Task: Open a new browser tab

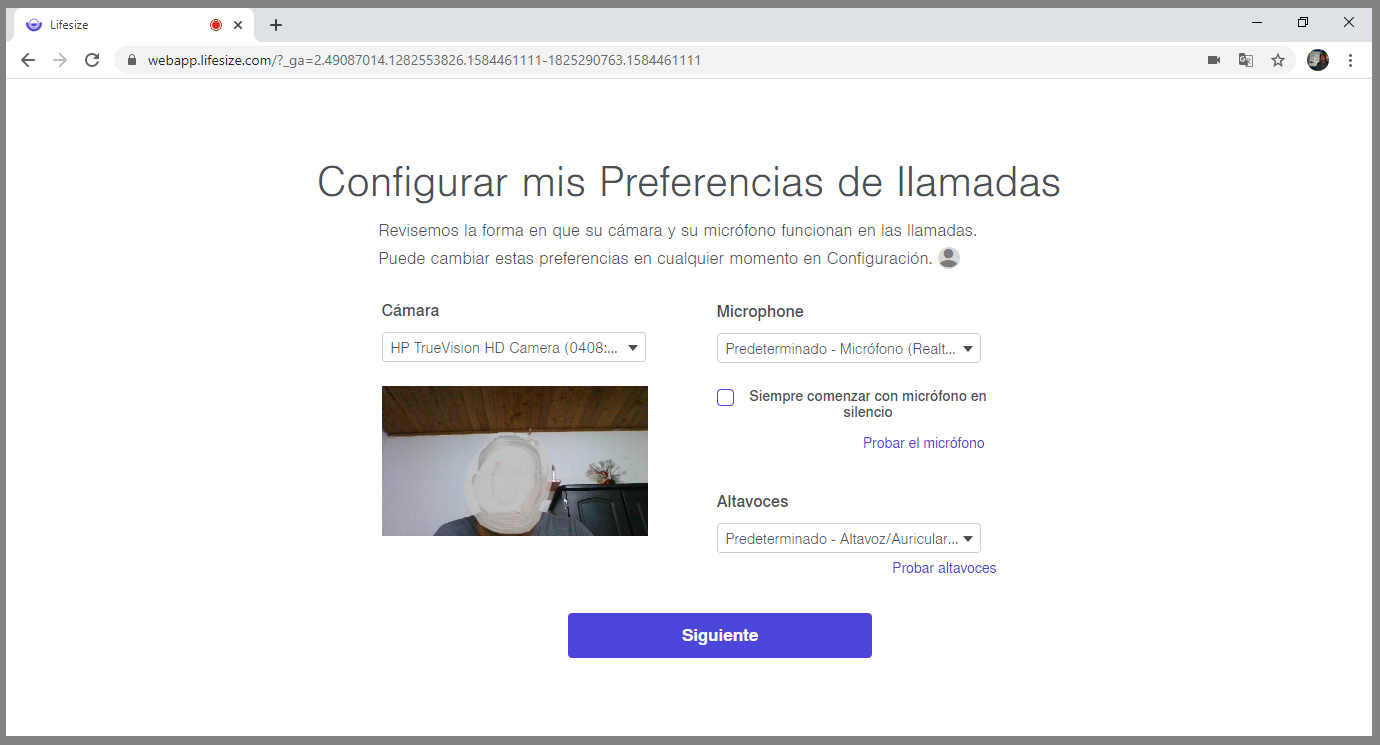Action: pyautogui.click(x=276, y=25)
